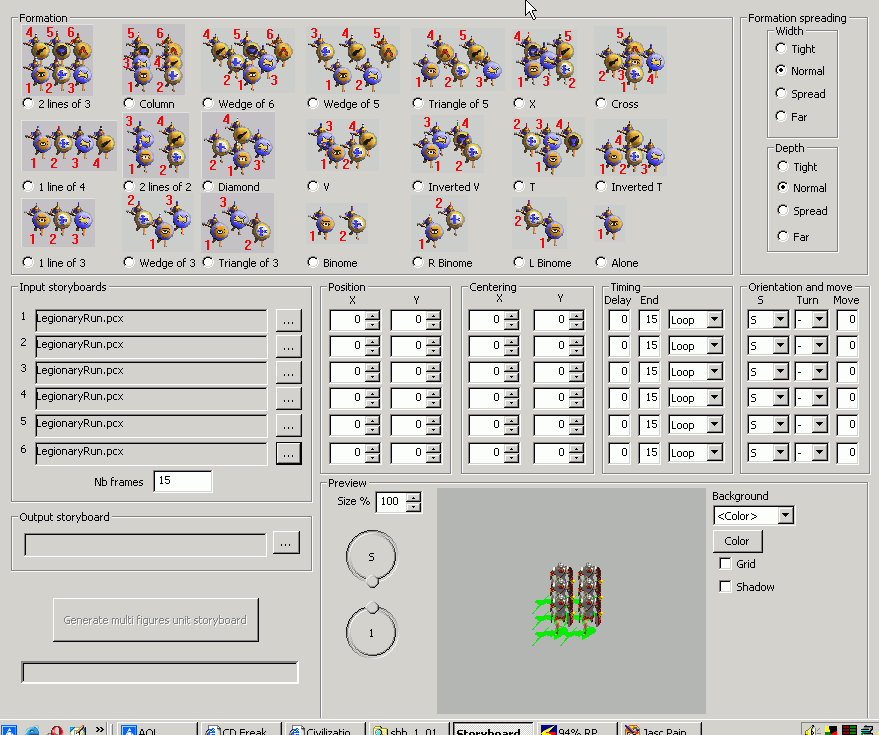Switch to the AOL taskbar window

point(156,729)
